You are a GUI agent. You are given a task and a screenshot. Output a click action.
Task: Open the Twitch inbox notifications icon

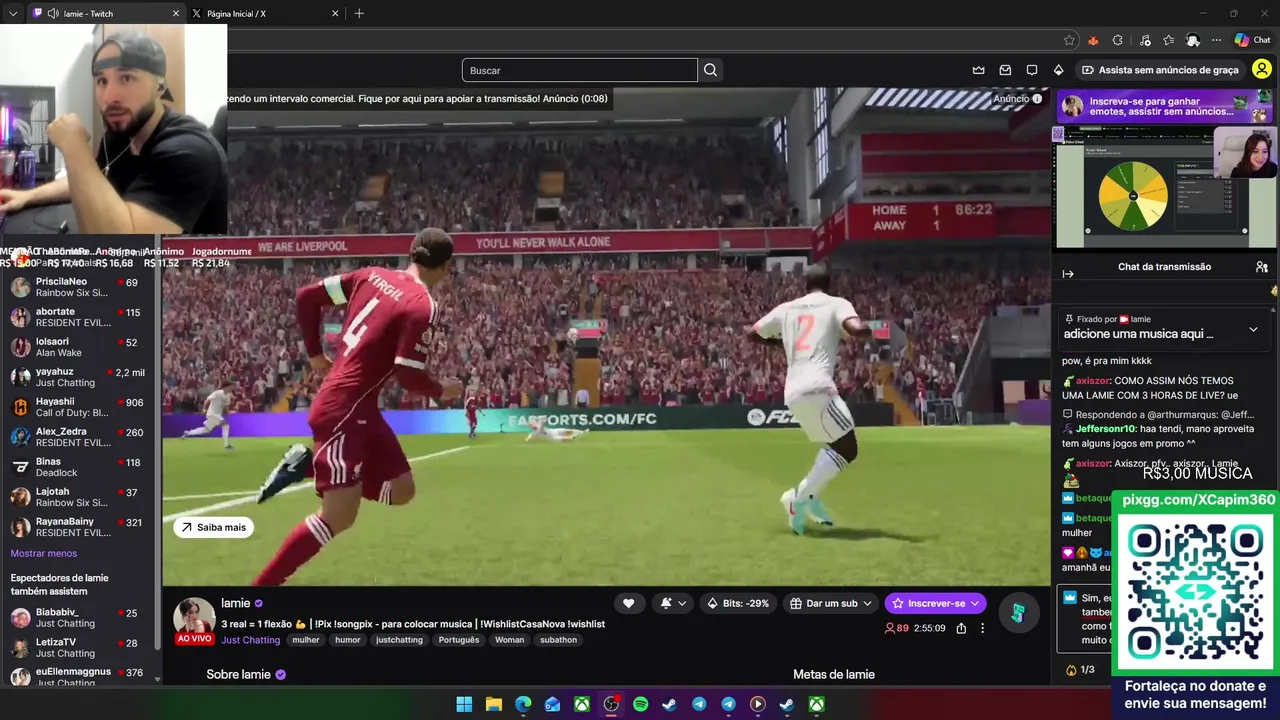[1005, 70]
